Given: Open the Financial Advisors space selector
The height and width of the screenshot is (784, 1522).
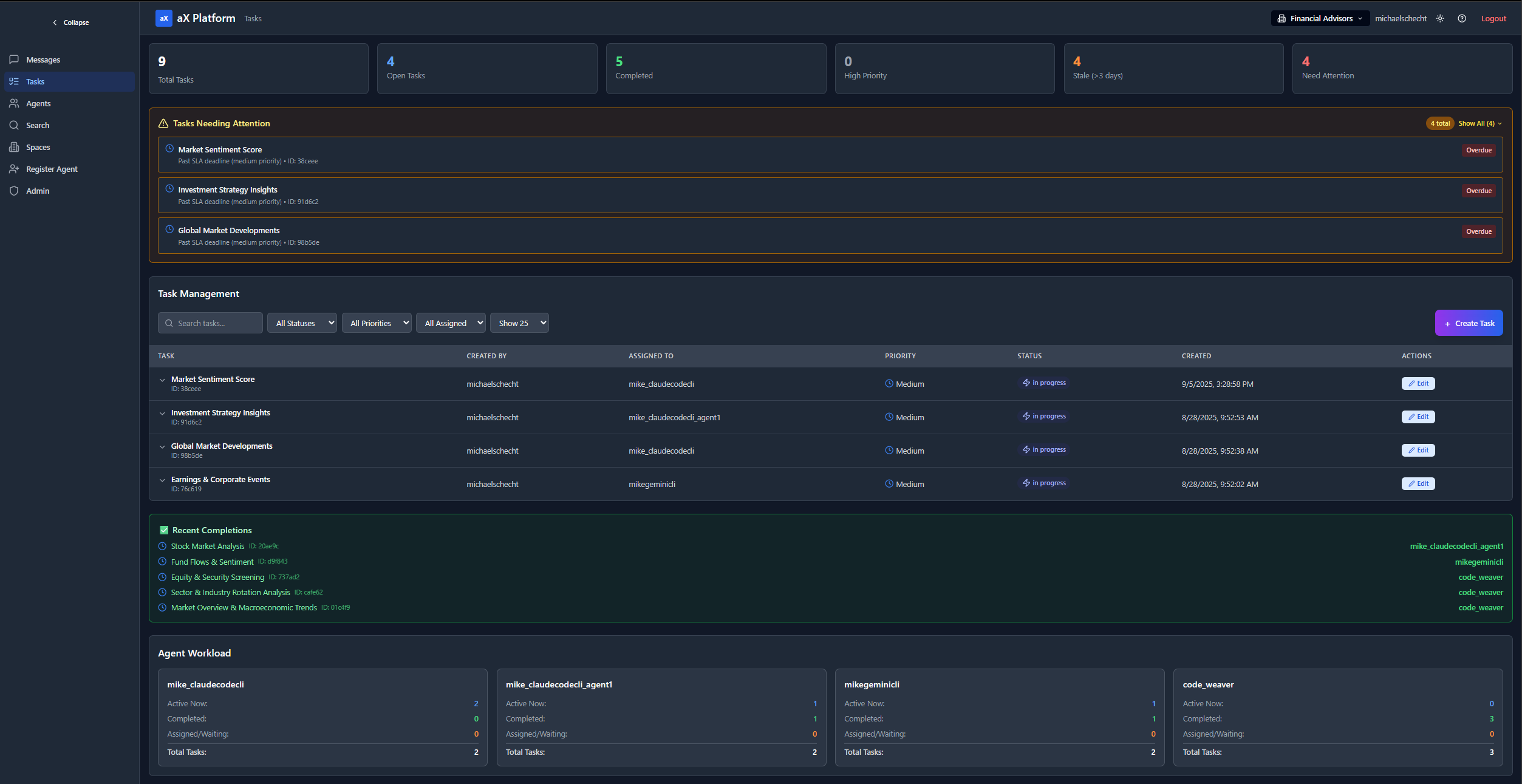Looking at the screenshot, I should pos(1320,19).
